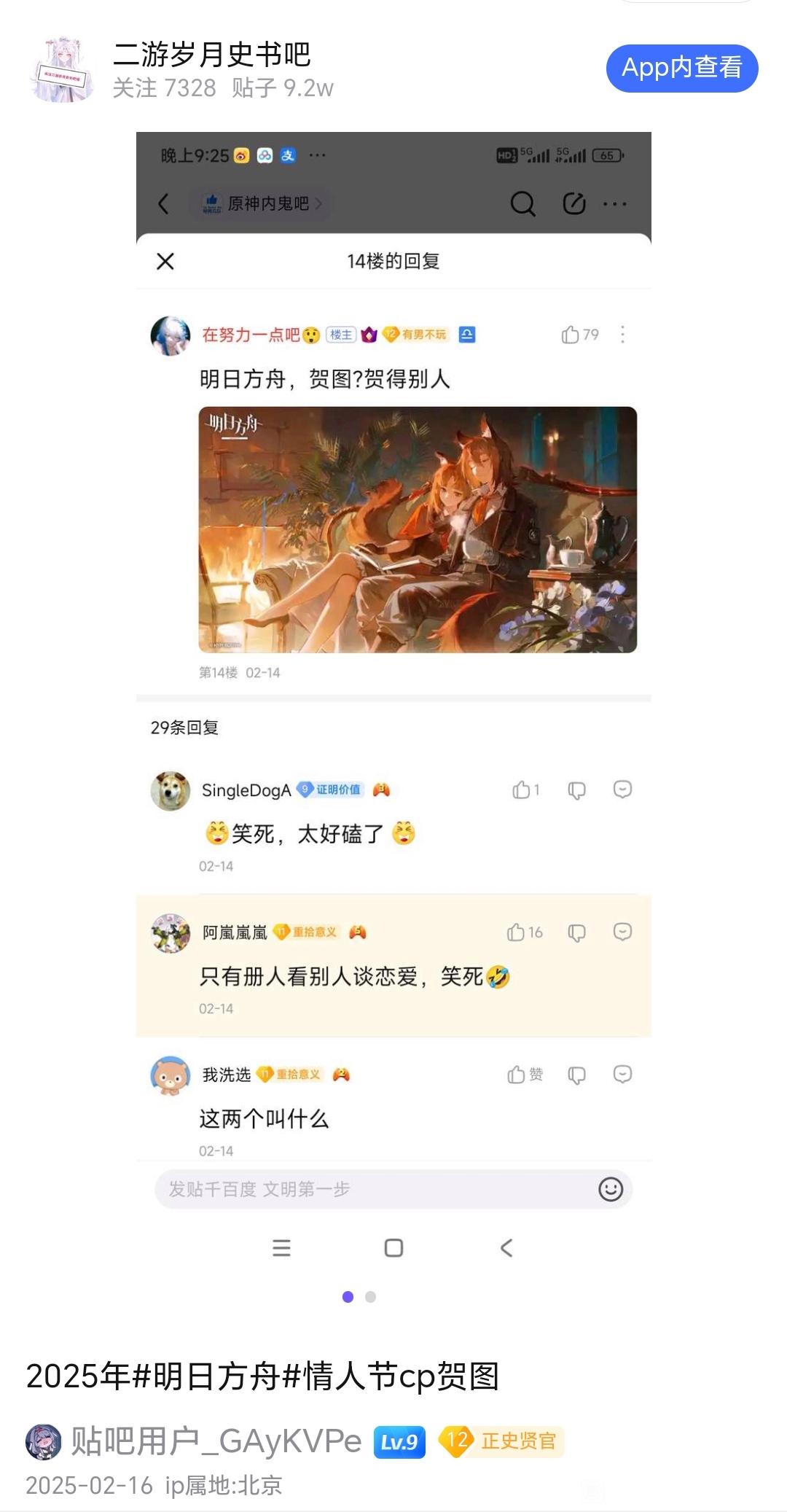Dislike SingleDogA's comment
787x1512 pixels.
pyautogui.click(x=576, y=790)
